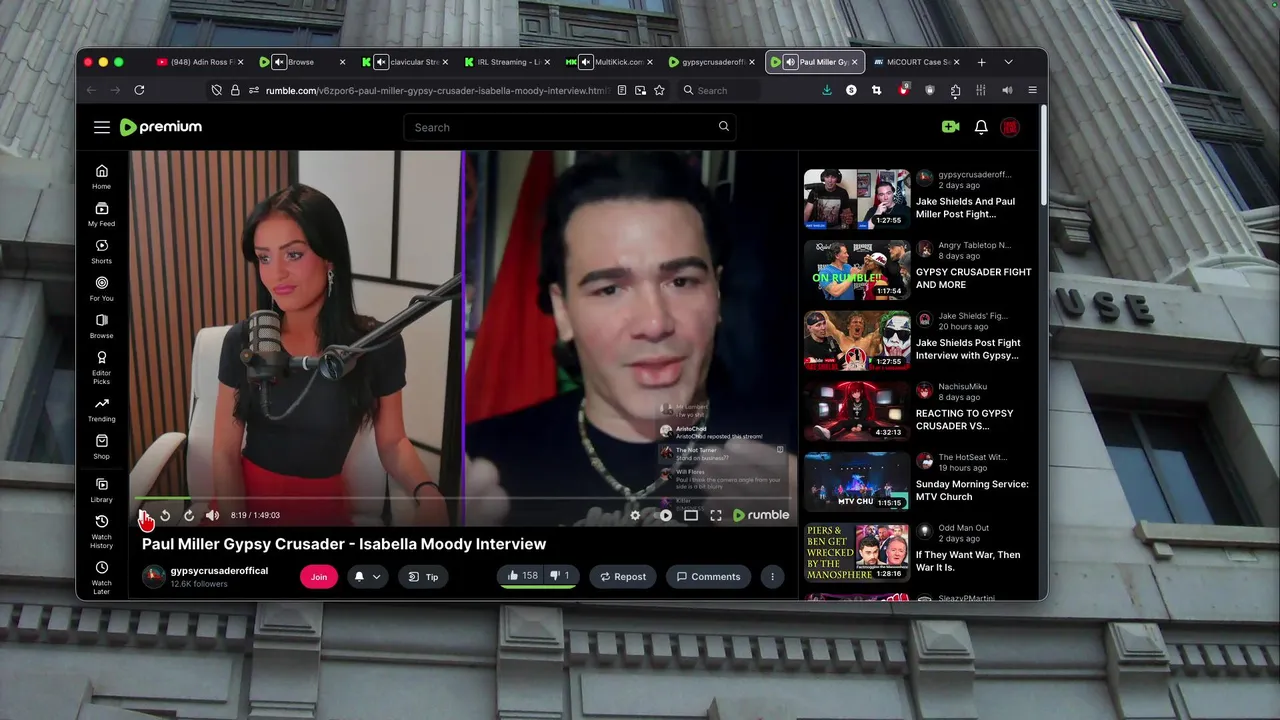The image size is (1280, 720).
Task: Click the green go-live camera icon
Action: pyautogui.click(x=950, y=127)
